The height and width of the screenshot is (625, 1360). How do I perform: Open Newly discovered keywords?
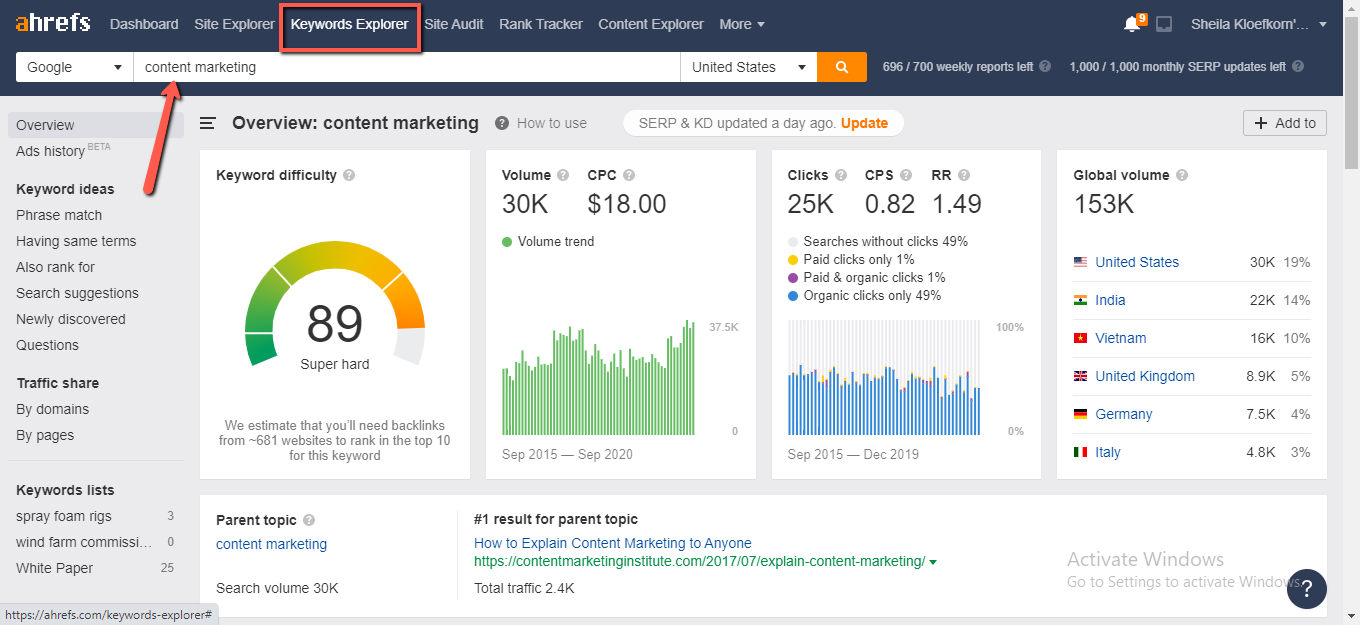coord(71,319)
